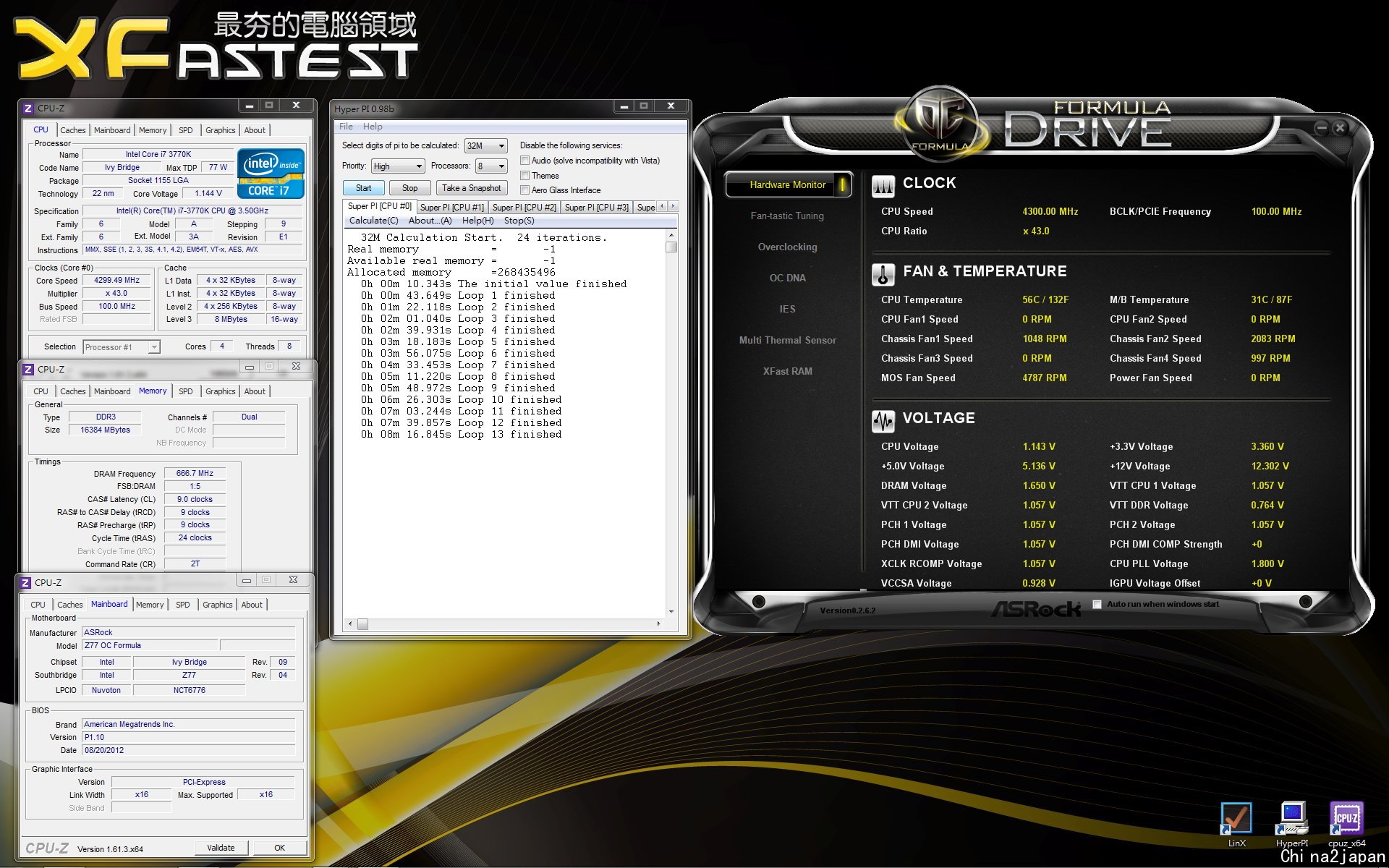Open the File menu in Hyper PI

click(346, 127)
